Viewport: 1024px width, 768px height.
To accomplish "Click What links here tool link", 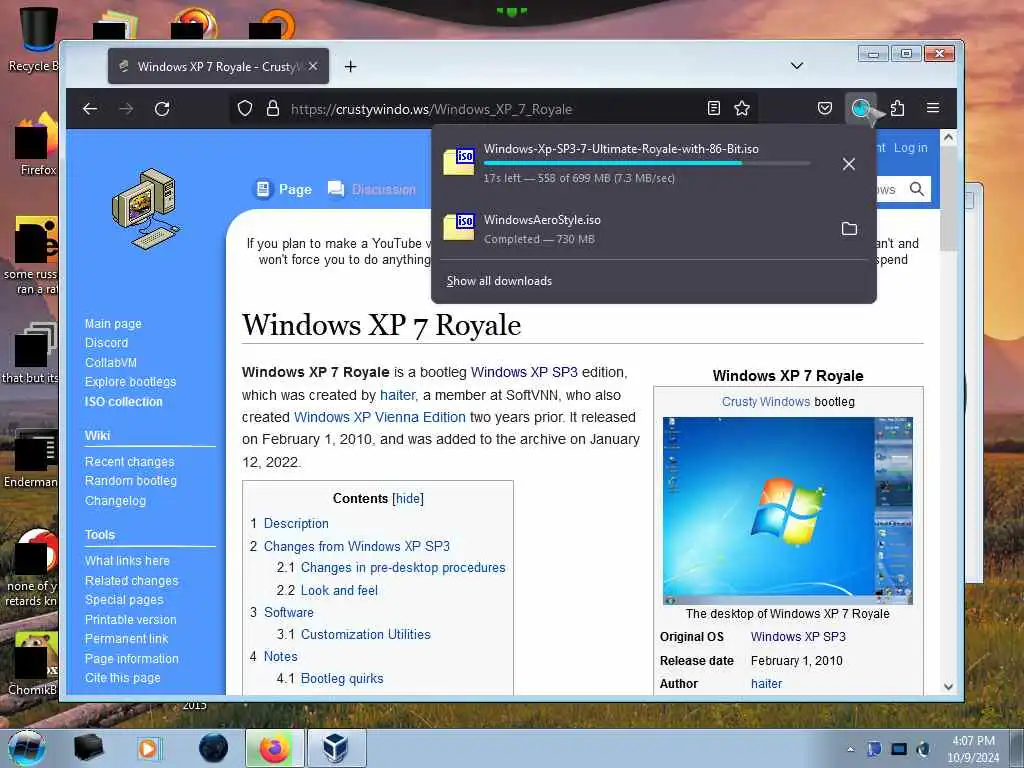I will click(127, 561).
